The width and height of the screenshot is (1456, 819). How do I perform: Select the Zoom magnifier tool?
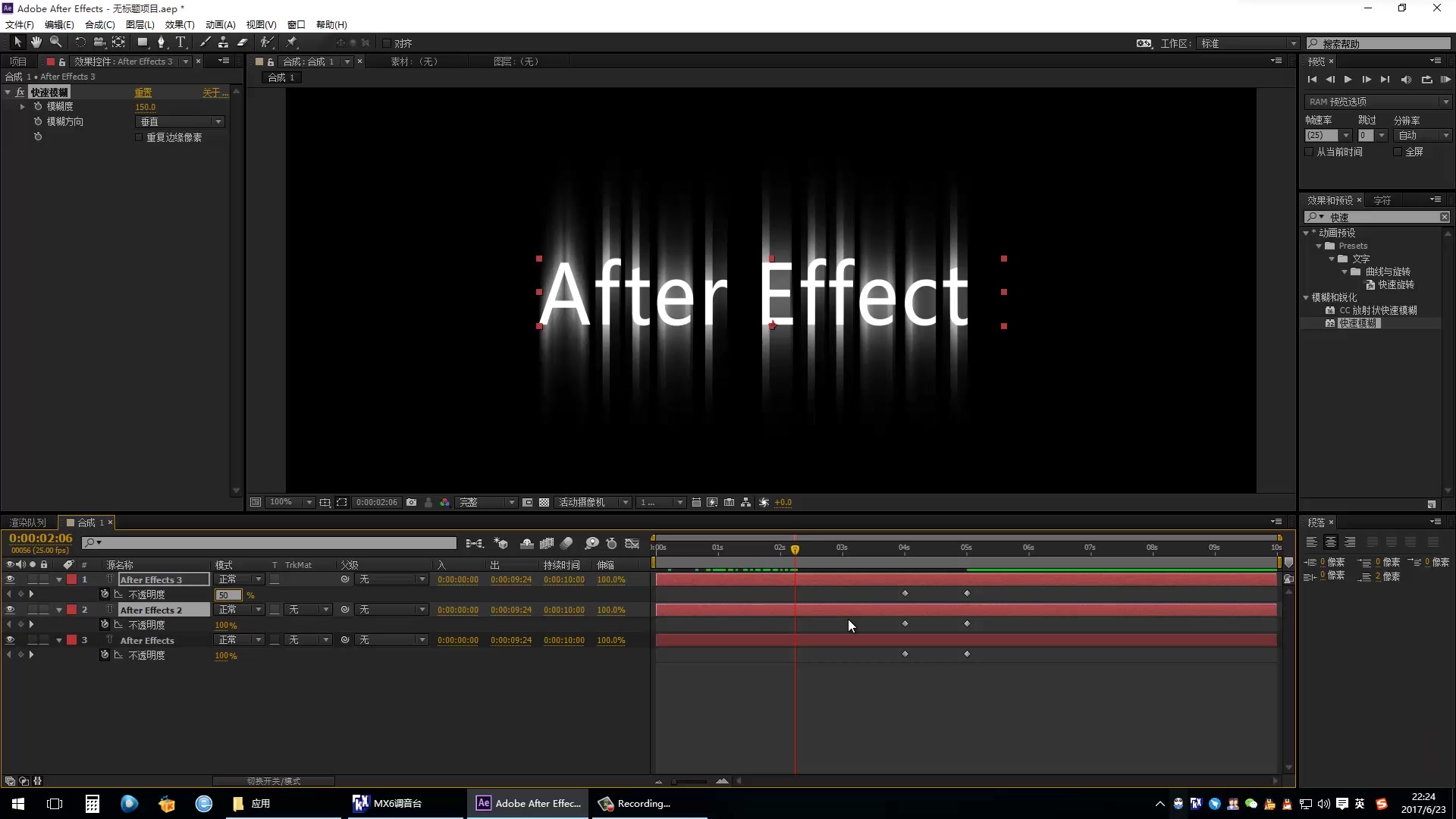click(x=55, y=42)
